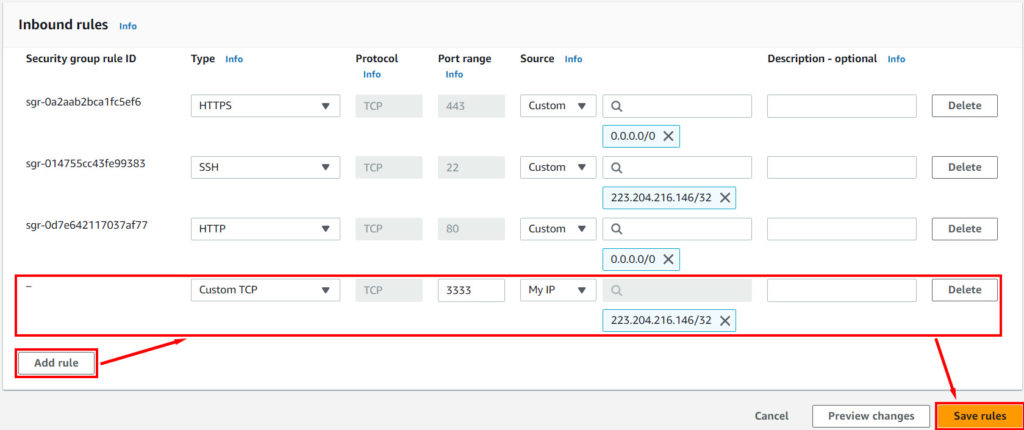Click the port range field showing 3333
Image resolution: width=1024 pixels, height=430 pixels.
(471, 290)
